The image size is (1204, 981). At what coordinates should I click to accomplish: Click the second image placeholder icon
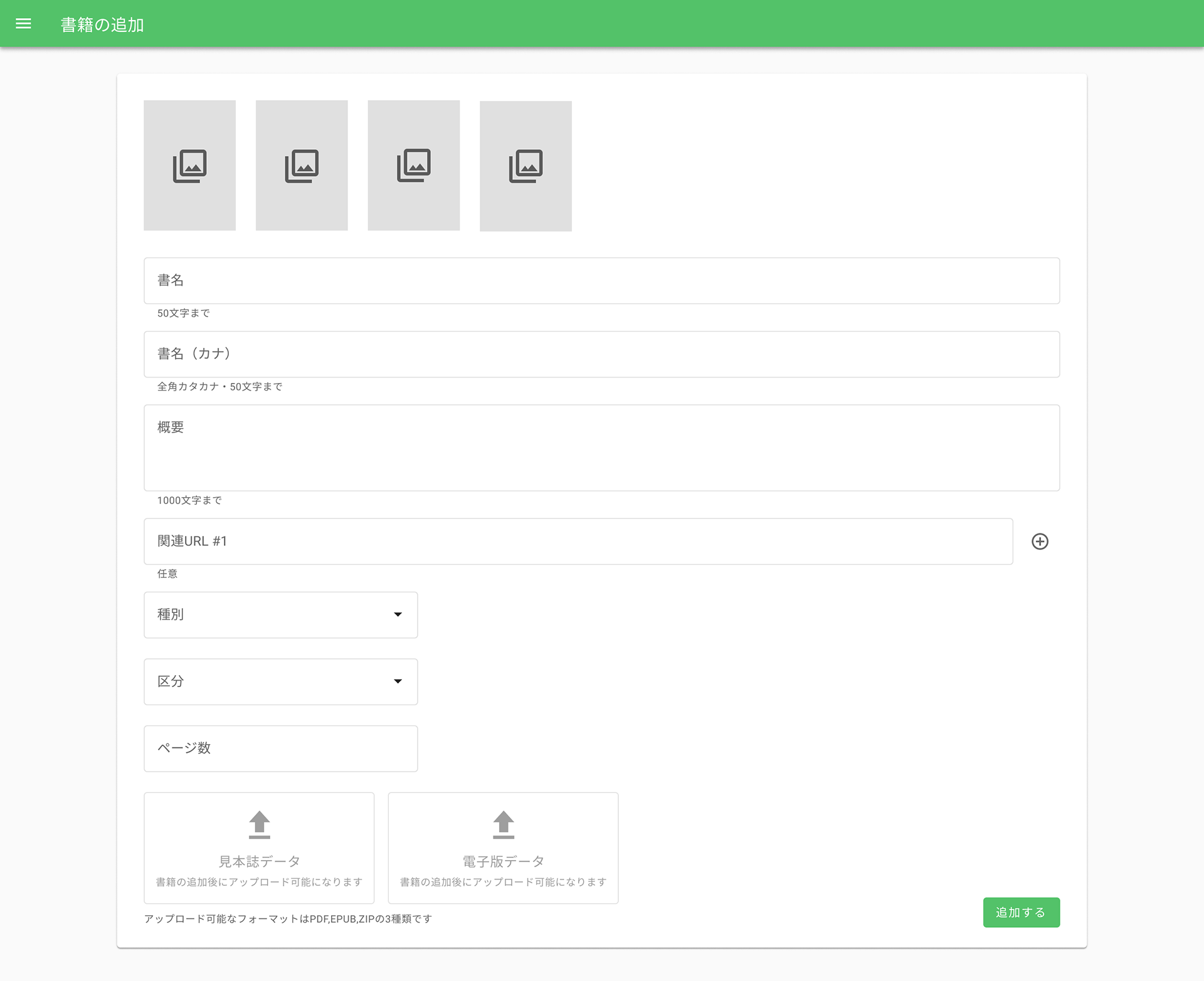tap(302, 165)
